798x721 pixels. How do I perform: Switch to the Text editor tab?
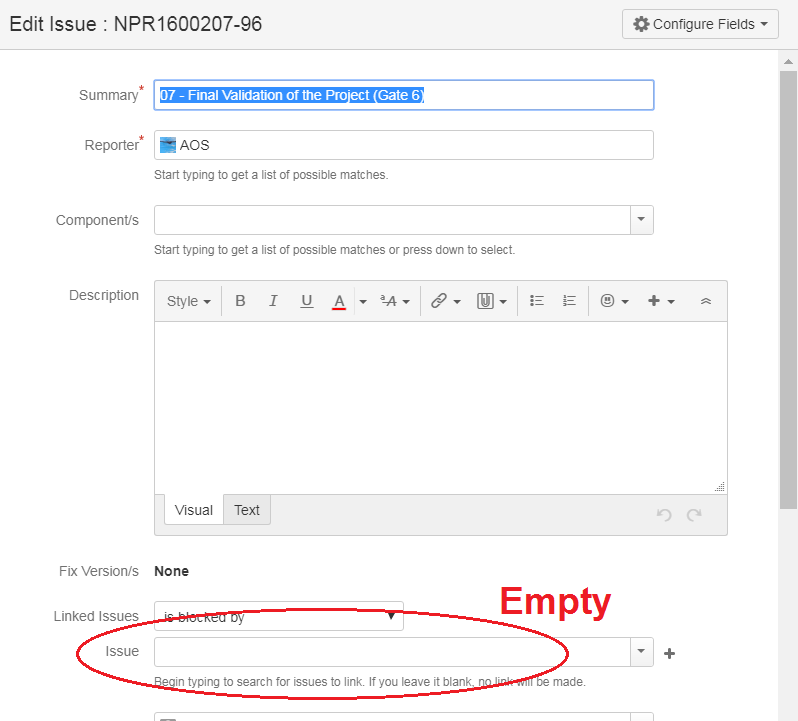247,510
